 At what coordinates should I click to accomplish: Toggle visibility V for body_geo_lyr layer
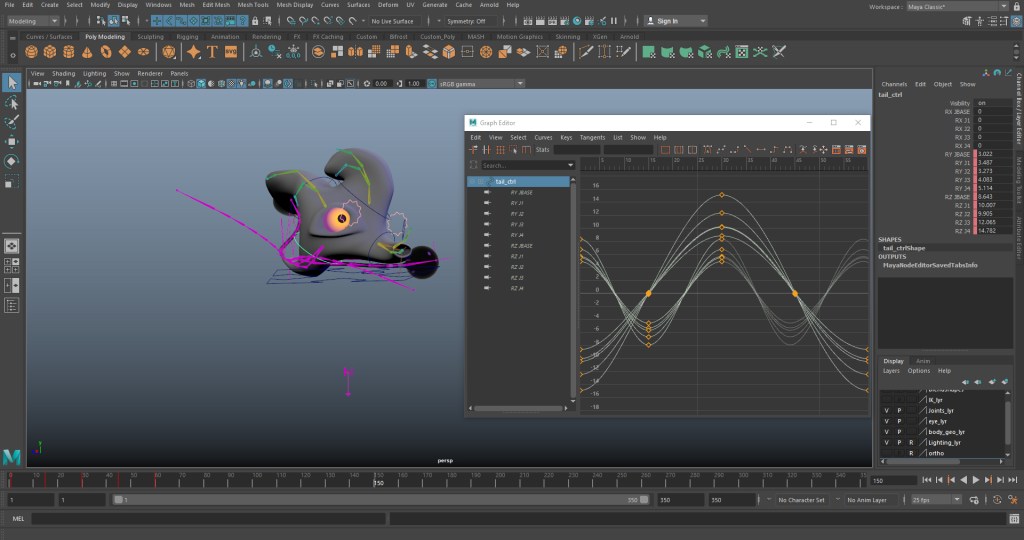pyautogui.click(x=886, y=431)
